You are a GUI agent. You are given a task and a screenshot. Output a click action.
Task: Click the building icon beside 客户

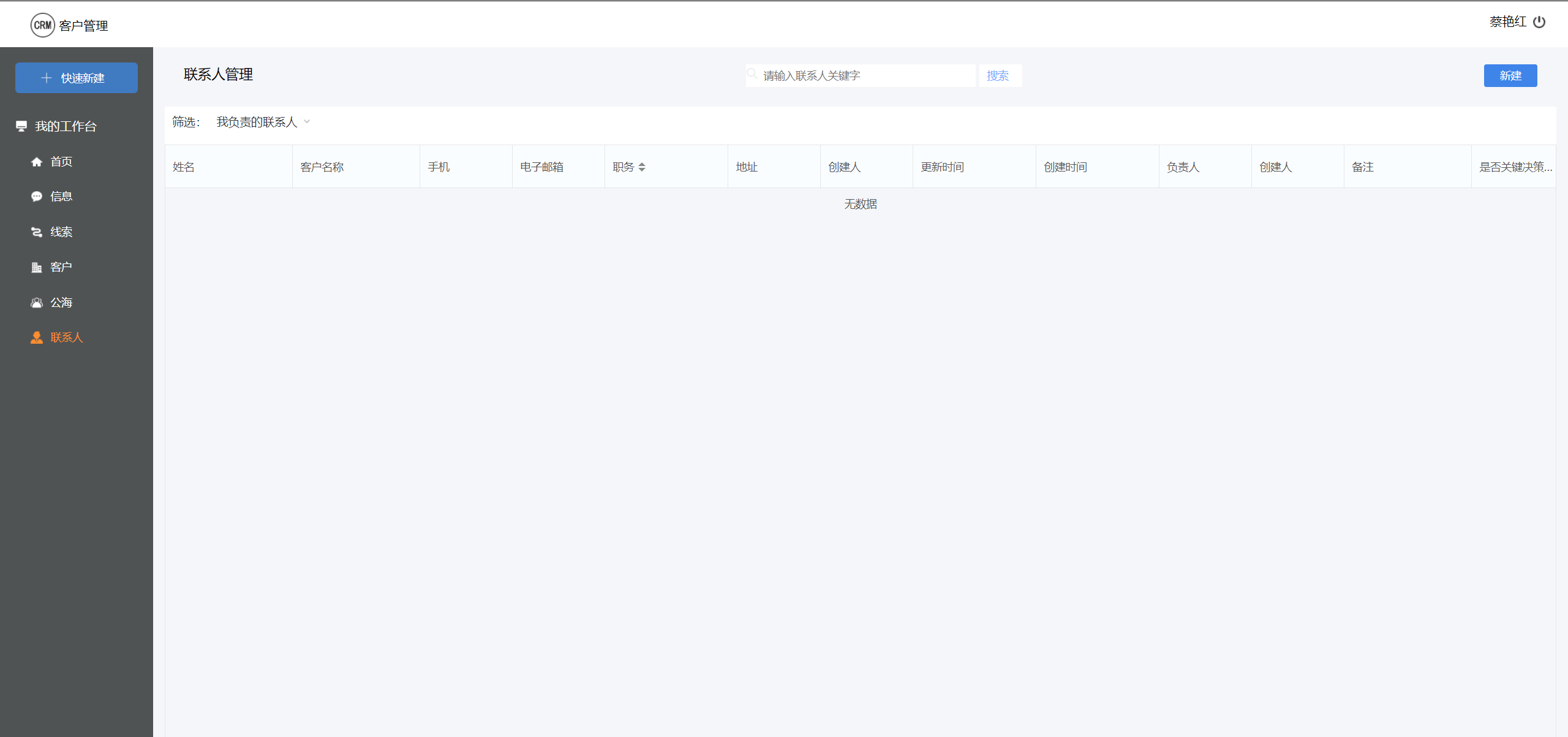coord(37,267)
